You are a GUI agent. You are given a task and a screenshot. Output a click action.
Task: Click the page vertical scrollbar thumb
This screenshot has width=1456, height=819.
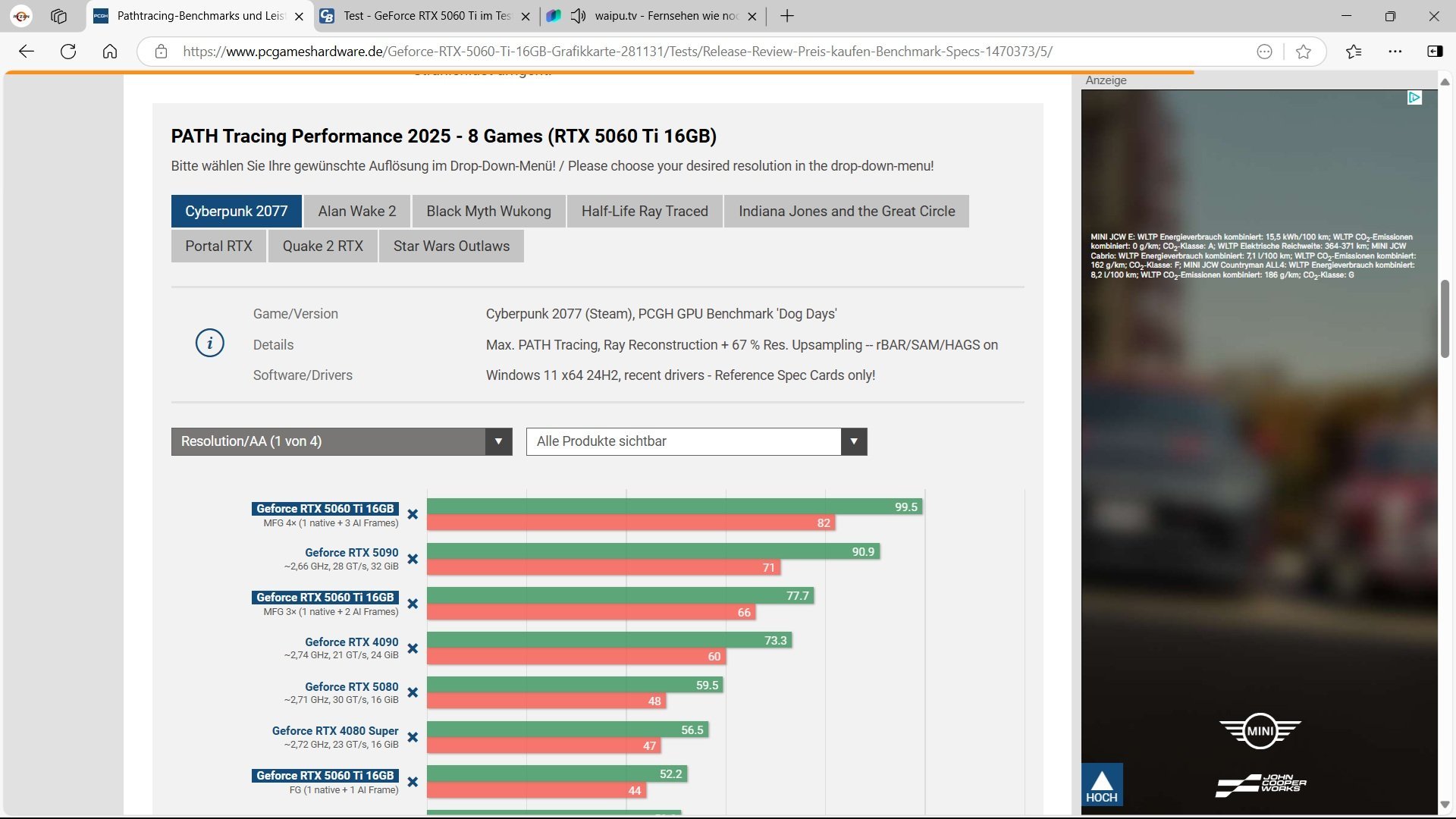click(1445, 318)
